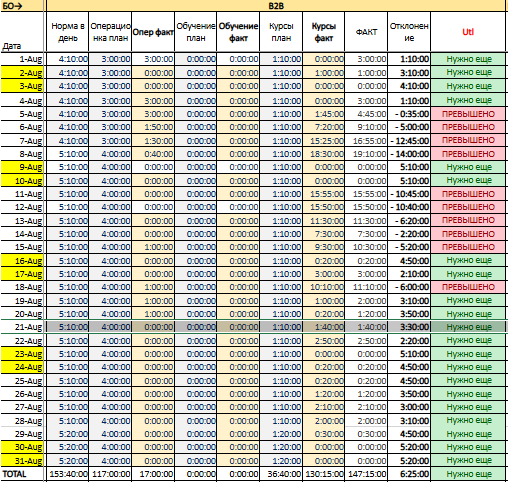Click the yellow 17-Aug date cell
This screenshot has height=482, width=508.
tap(22, 274)
